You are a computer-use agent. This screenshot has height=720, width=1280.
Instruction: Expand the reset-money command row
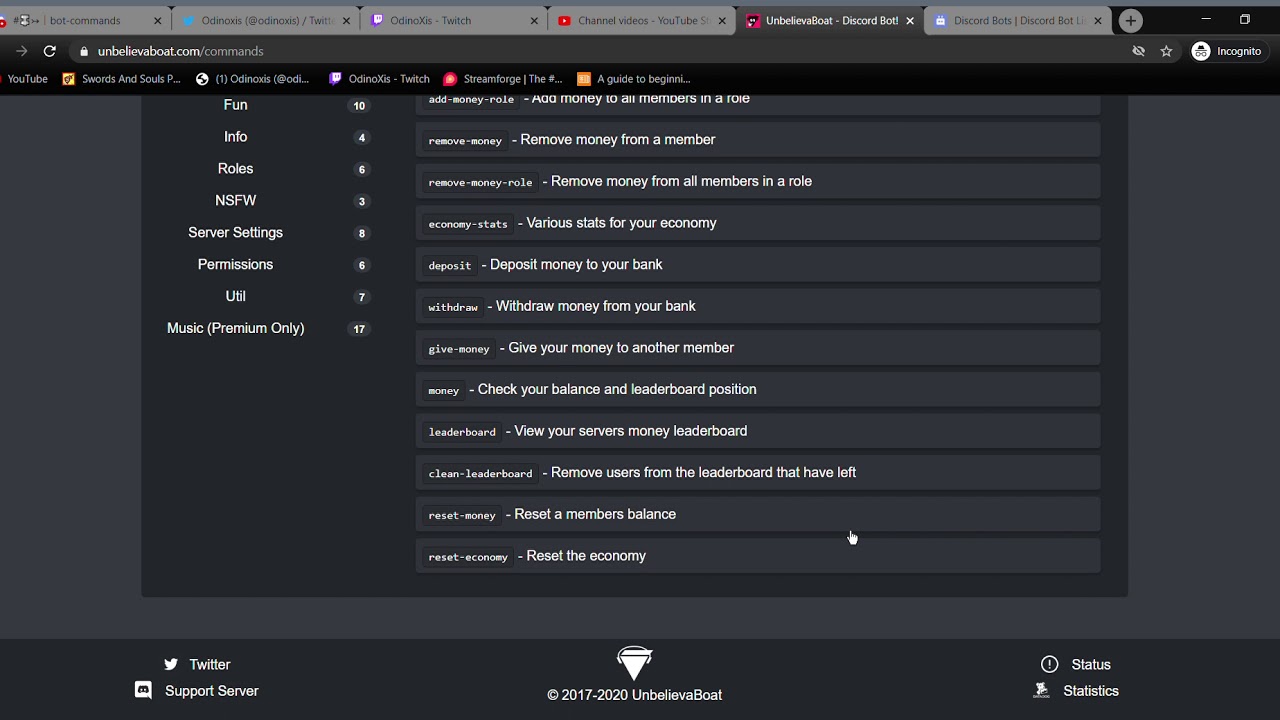coord(758,515)
